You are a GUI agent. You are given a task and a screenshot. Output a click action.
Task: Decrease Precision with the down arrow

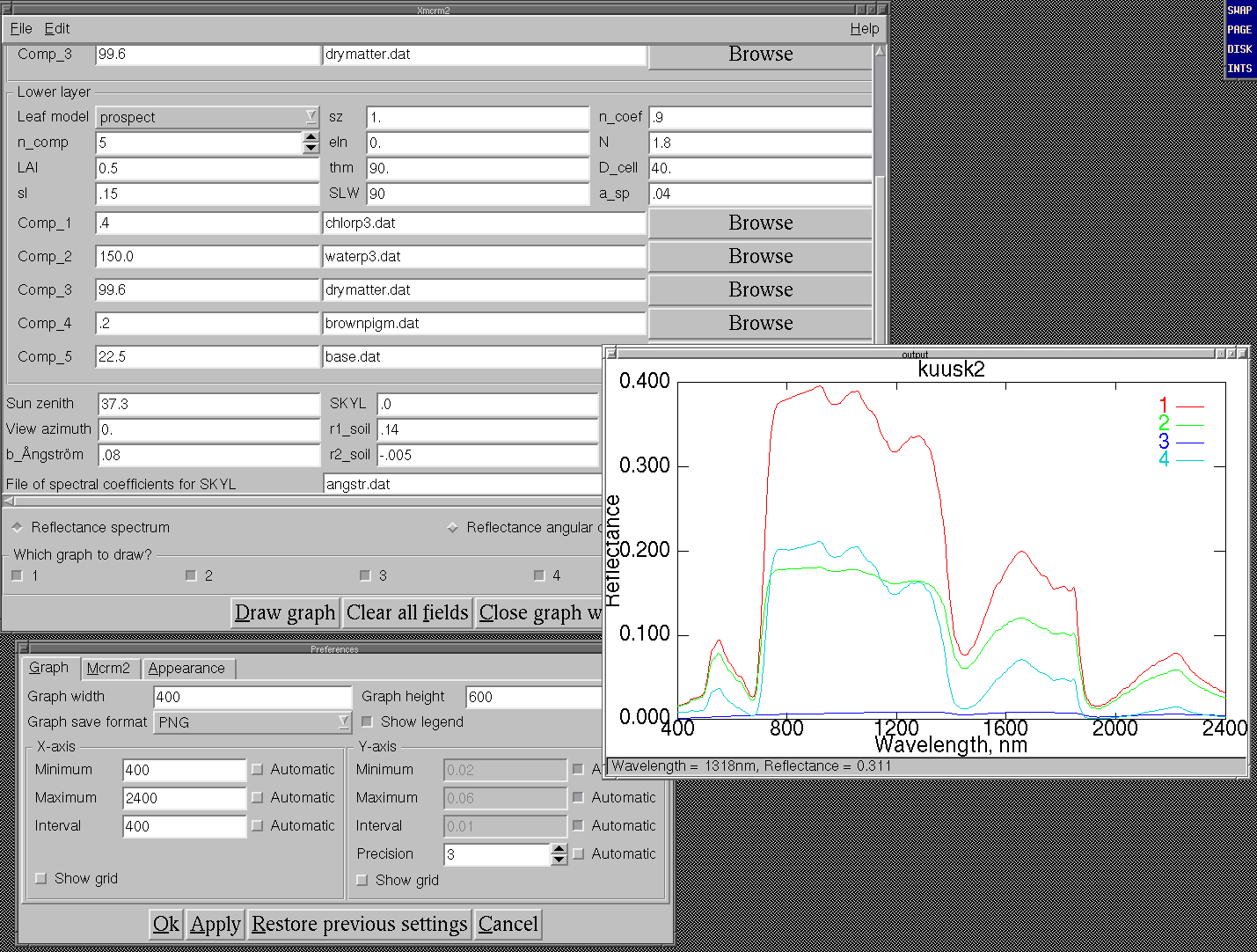tap(559, 860)
